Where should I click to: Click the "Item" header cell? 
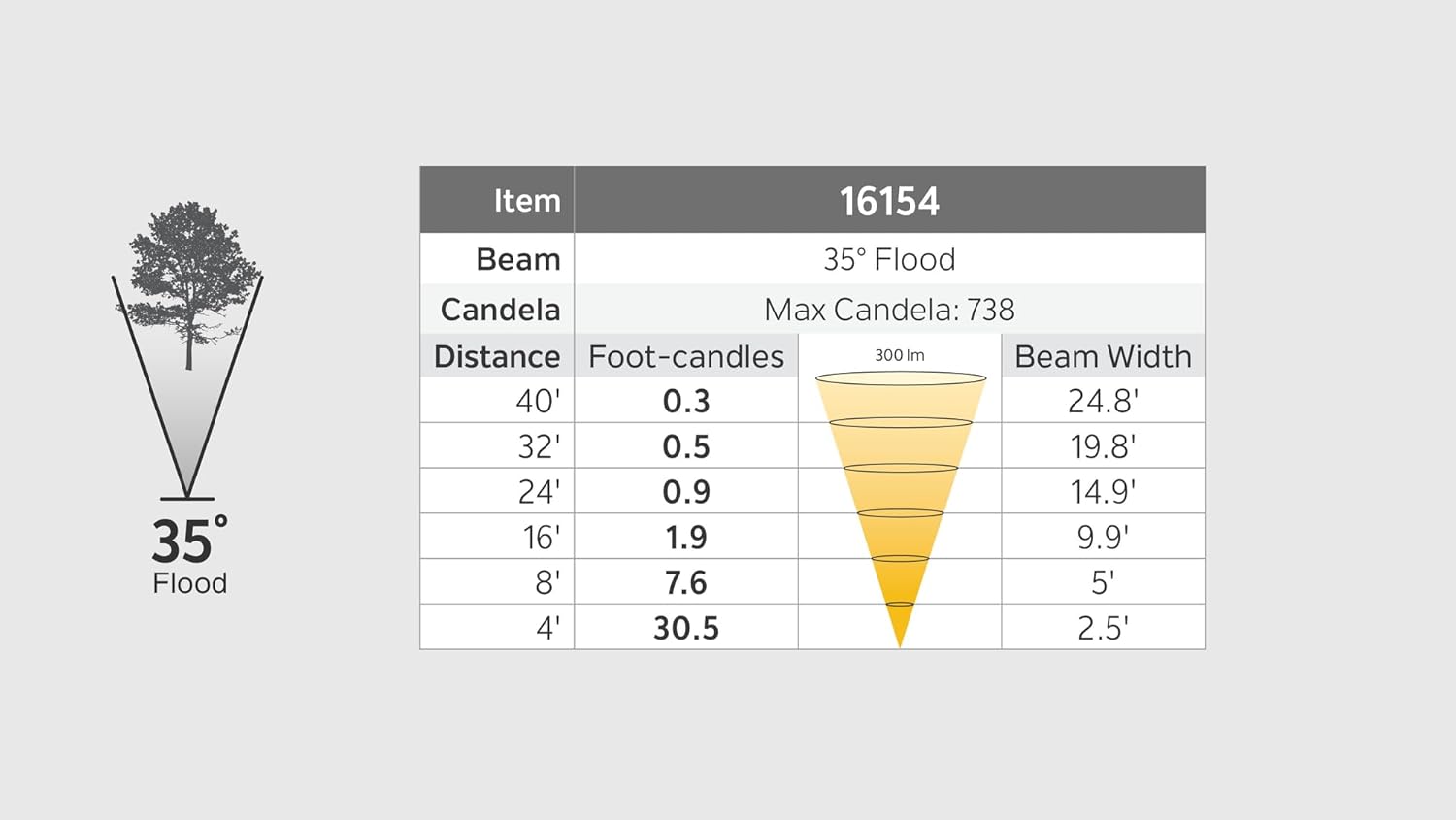click(x=527, y=201)
